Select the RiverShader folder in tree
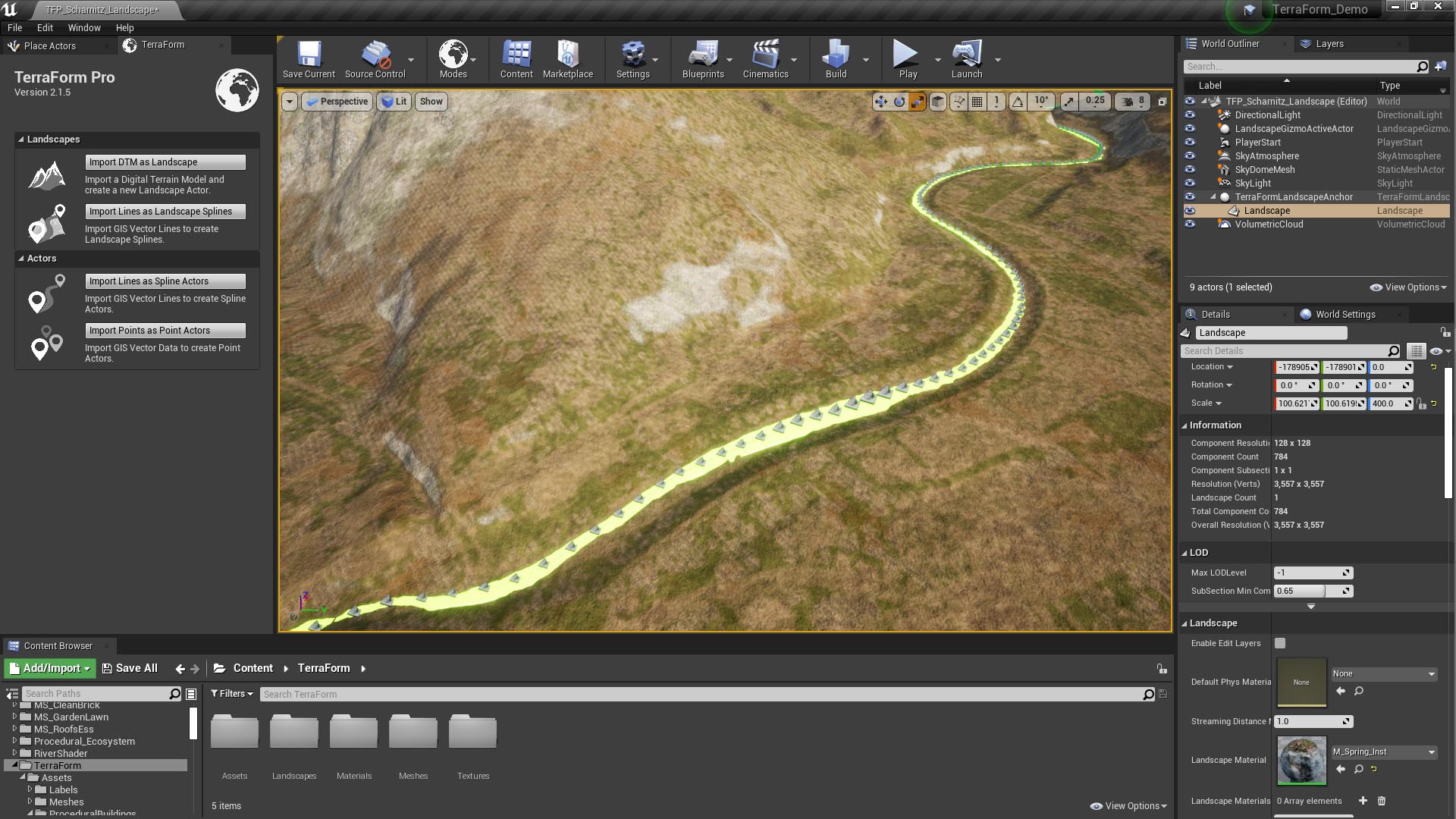Screen dimensions: 1456x819 point(61,754)
